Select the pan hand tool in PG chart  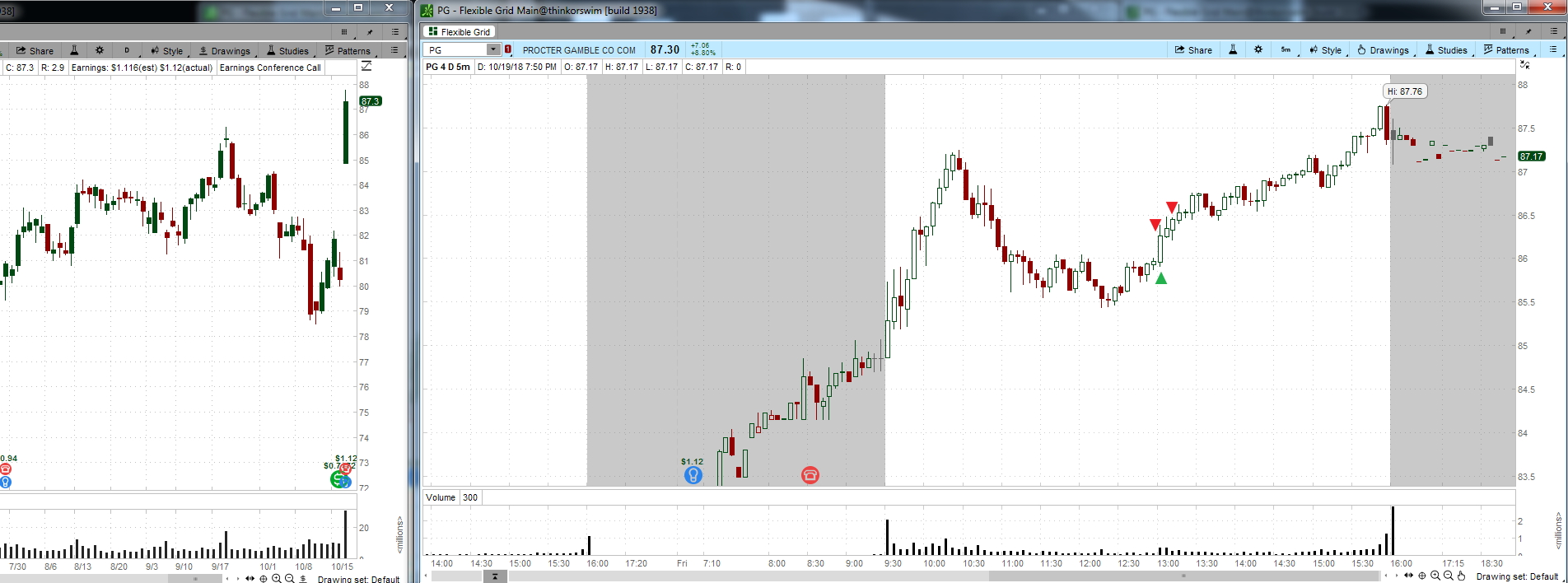point(1462,576)
